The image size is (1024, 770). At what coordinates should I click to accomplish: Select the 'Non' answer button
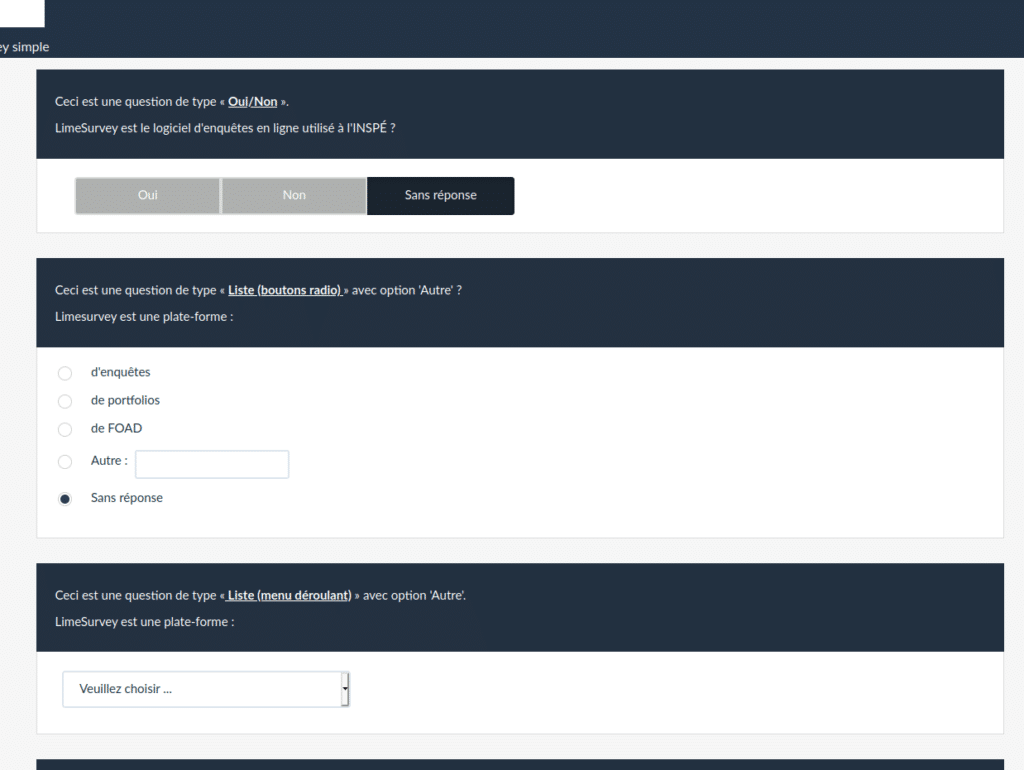[294, 195]
